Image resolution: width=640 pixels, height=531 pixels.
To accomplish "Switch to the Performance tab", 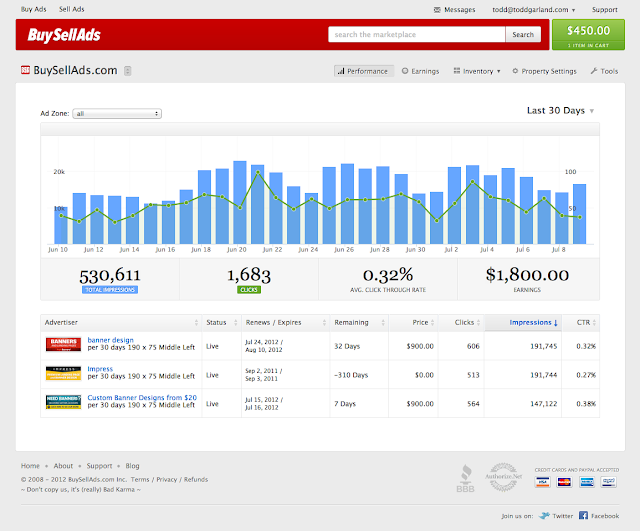I will point(364,71).
